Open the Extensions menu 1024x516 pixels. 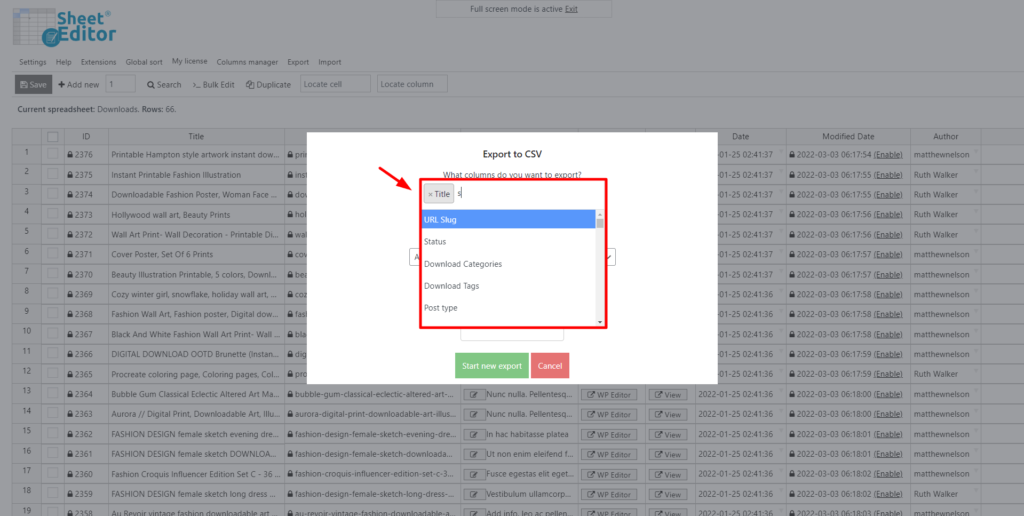click(x=99, y=62)
